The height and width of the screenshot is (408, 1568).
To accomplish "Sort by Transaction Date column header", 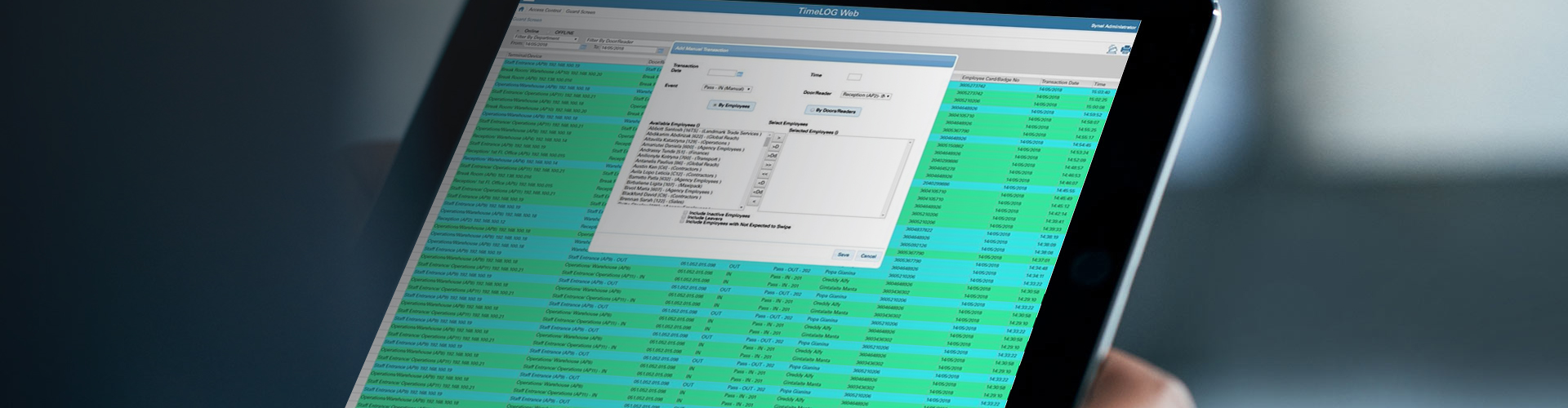I will pos(1060,82).
